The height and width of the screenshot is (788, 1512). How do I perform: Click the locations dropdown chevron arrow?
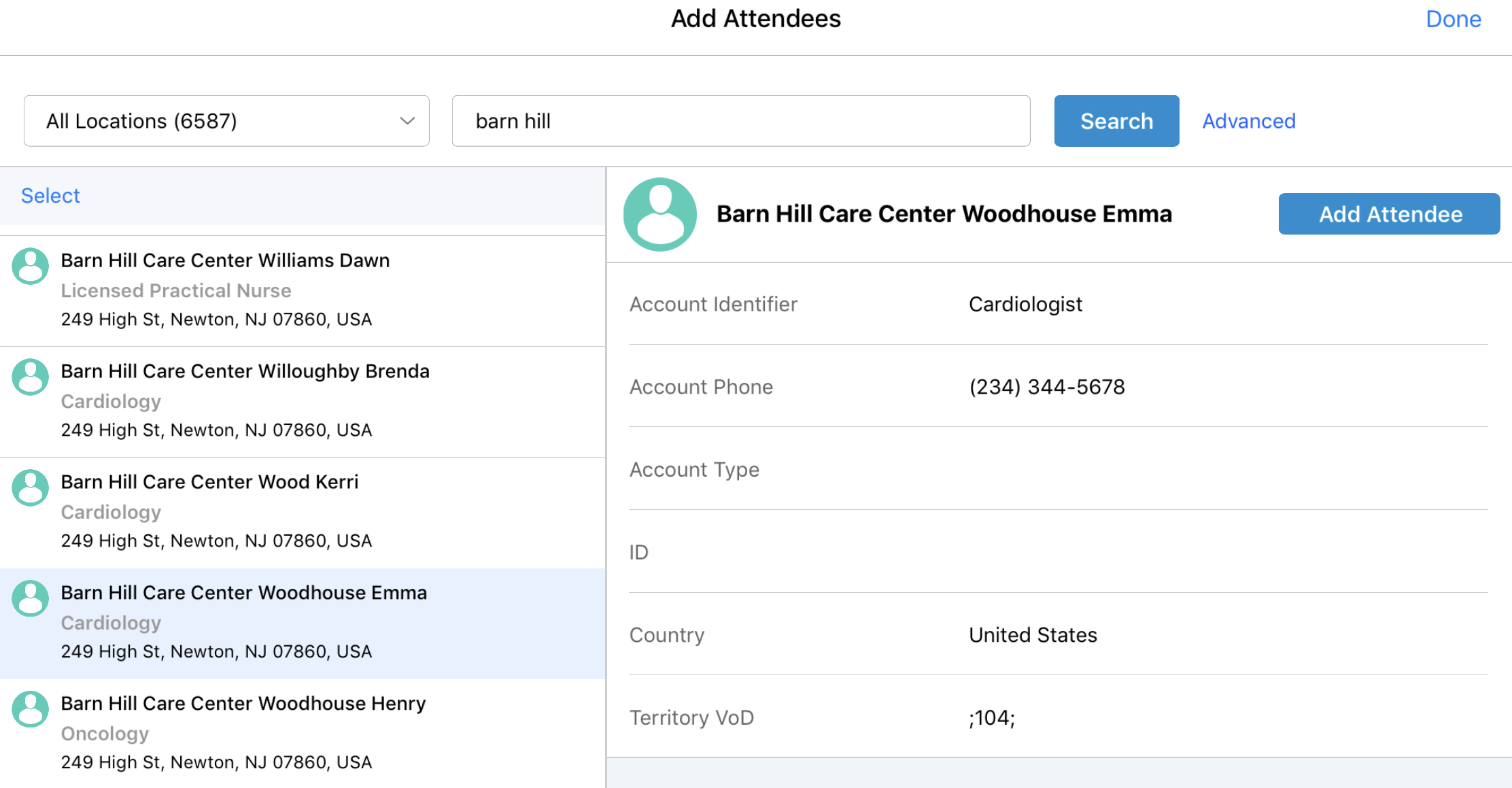[x=407, y=121]
